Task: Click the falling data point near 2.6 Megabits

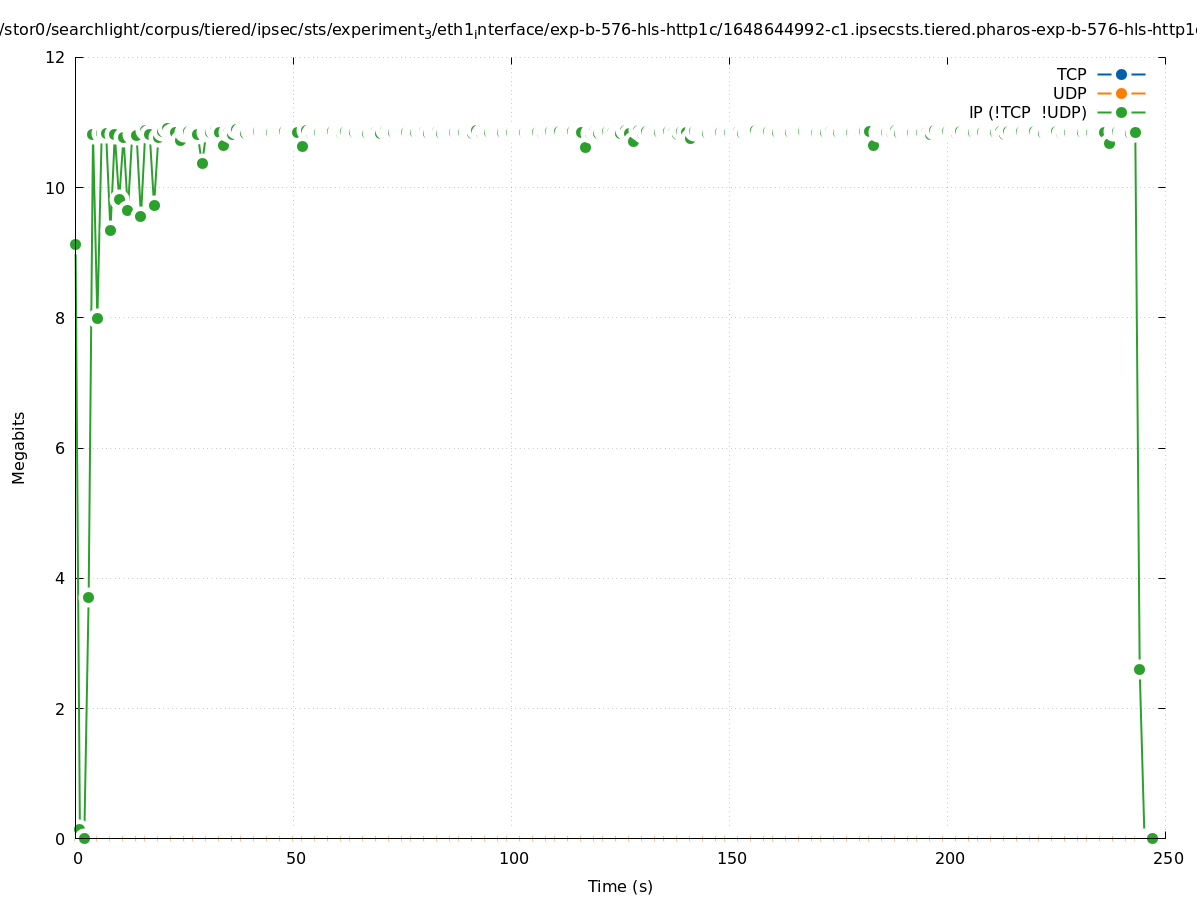Action: pos(1139,669)
